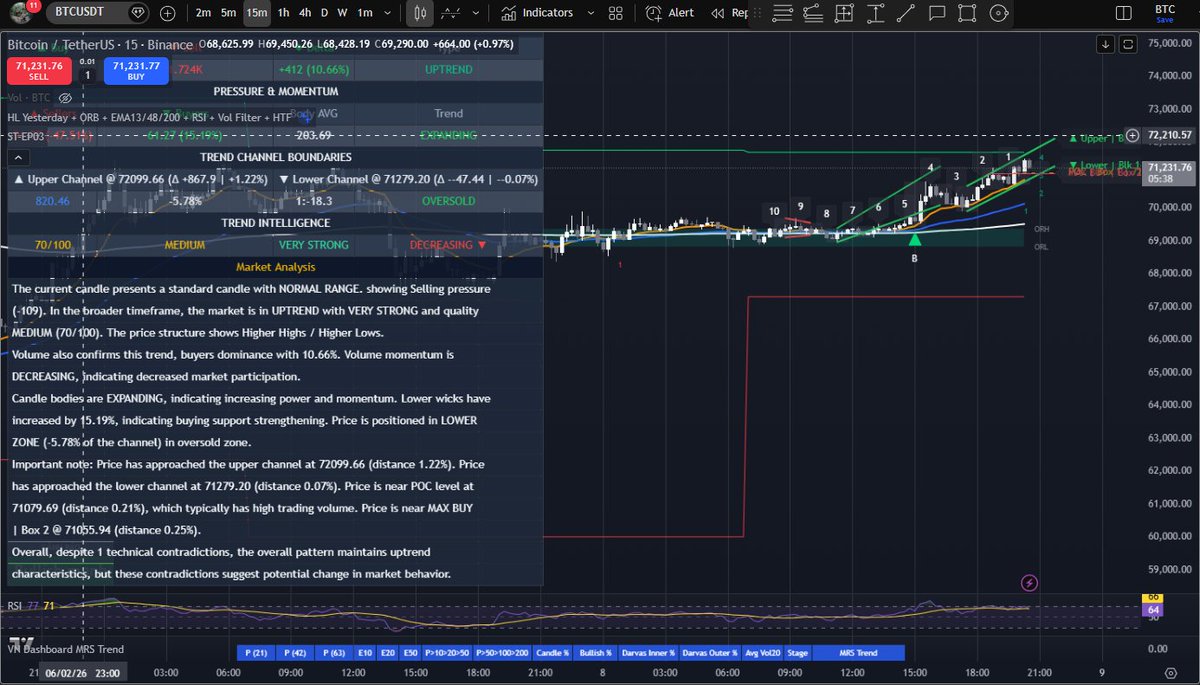Screen dimensions: 1200x685
Task: Select the trend line drawing tool
Action: [906, 13]
